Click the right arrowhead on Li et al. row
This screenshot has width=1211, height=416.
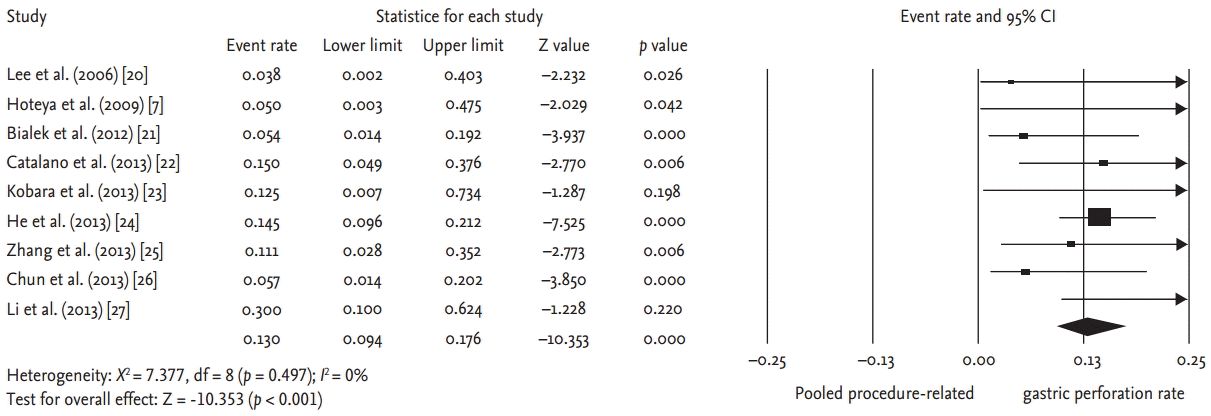point(1184,298)
